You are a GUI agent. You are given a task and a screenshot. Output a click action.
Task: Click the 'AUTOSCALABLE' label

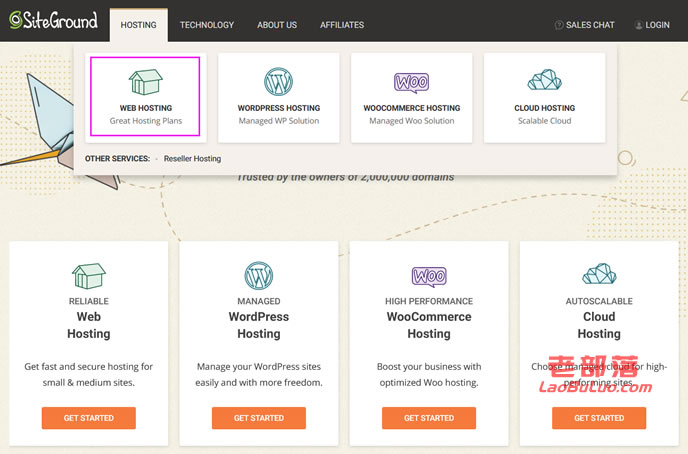pyautogui.click(x=599, y=301)
